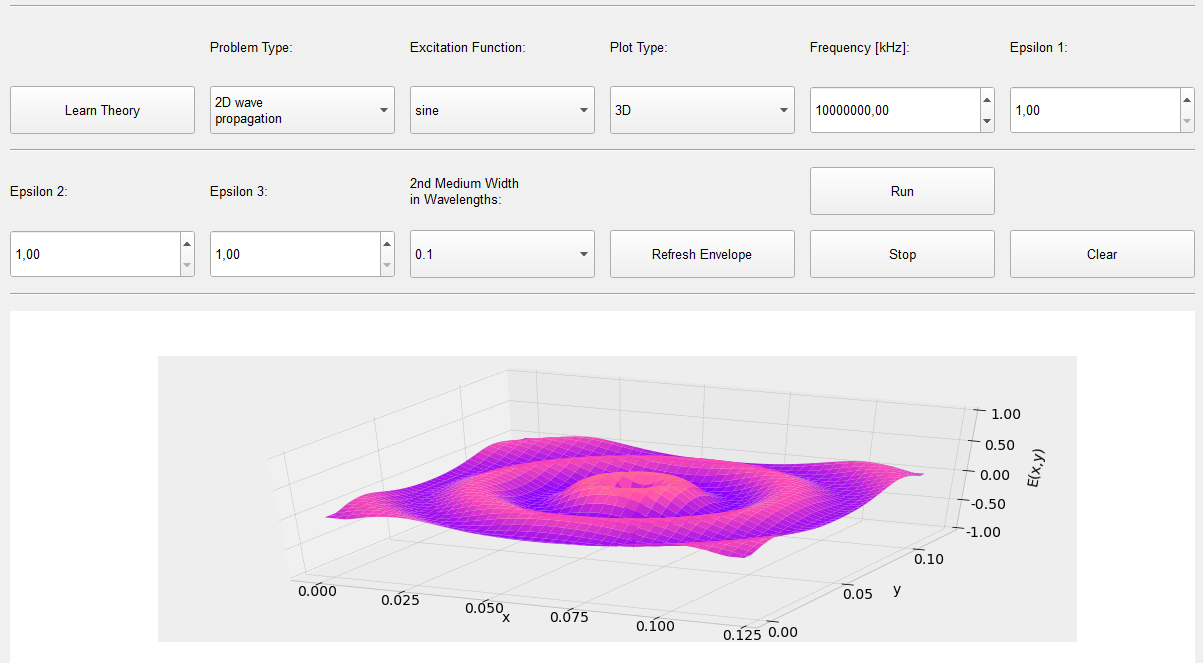The width and height of the screenshot is (1203, 663).
Task: Click the Epsilon 3 value field
Action: tap(292, 254)
